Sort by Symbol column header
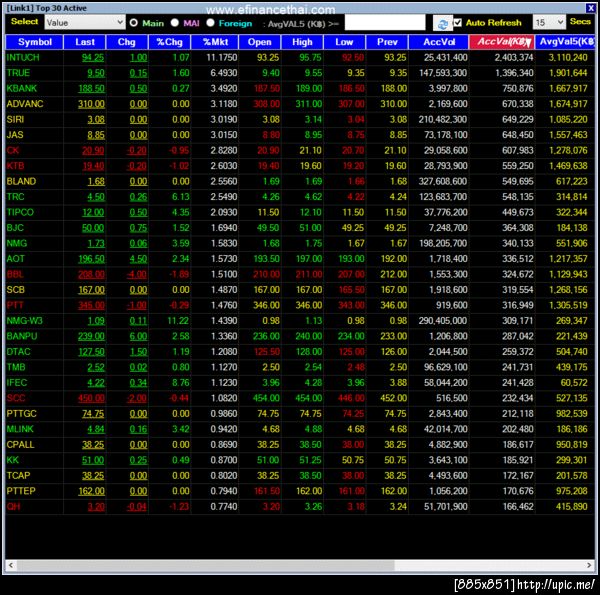600x595 pixels. (x=34, y=42)
